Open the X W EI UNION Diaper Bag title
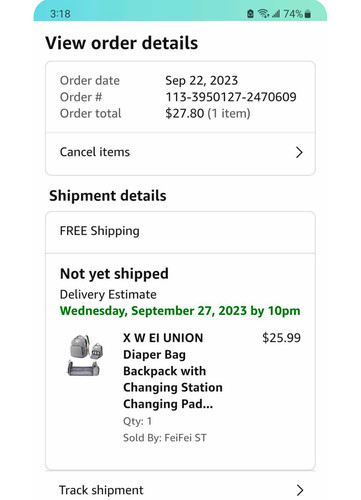The width and height of the screenshot is (361, 500). (x=173, y=371)
